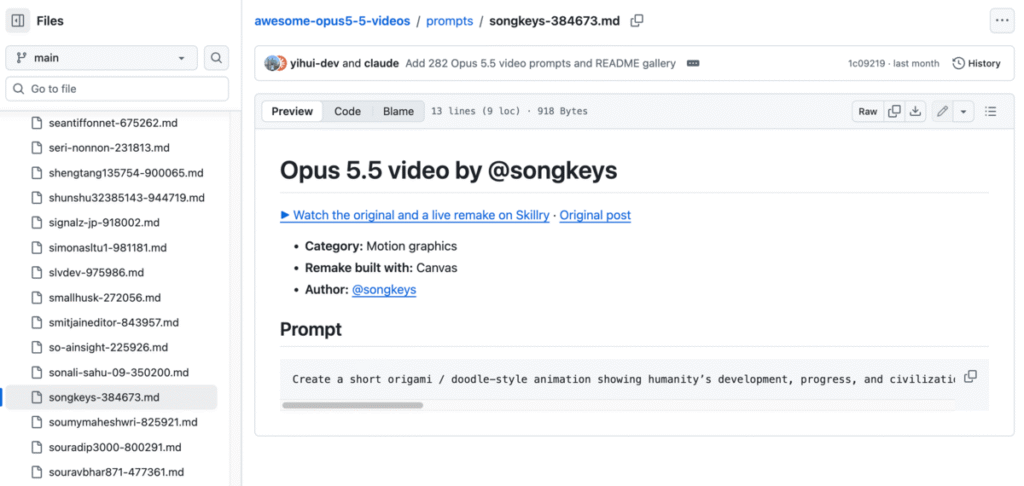Click the '13 lines (9 loc) · 918 Bytes' text
The height and width of the screenshot is (486, 1024).
pos(509,111)
